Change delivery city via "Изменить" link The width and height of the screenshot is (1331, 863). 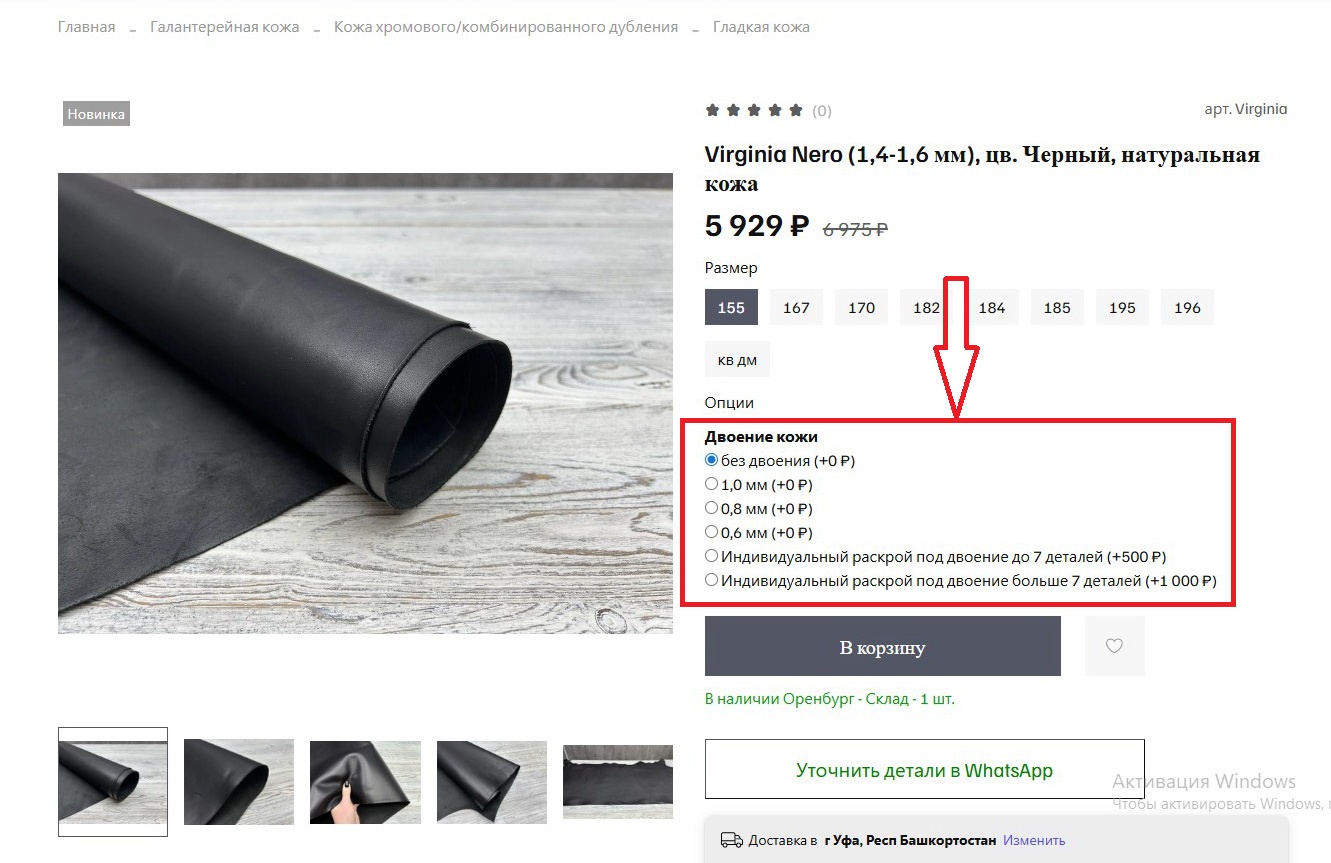click(1034, 840)
